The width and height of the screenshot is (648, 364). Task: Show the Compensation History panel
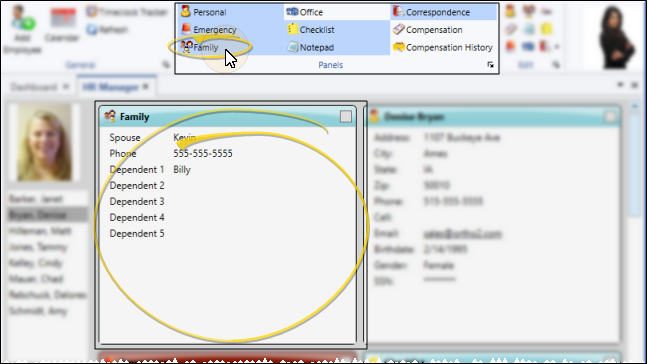click(443, 47)
